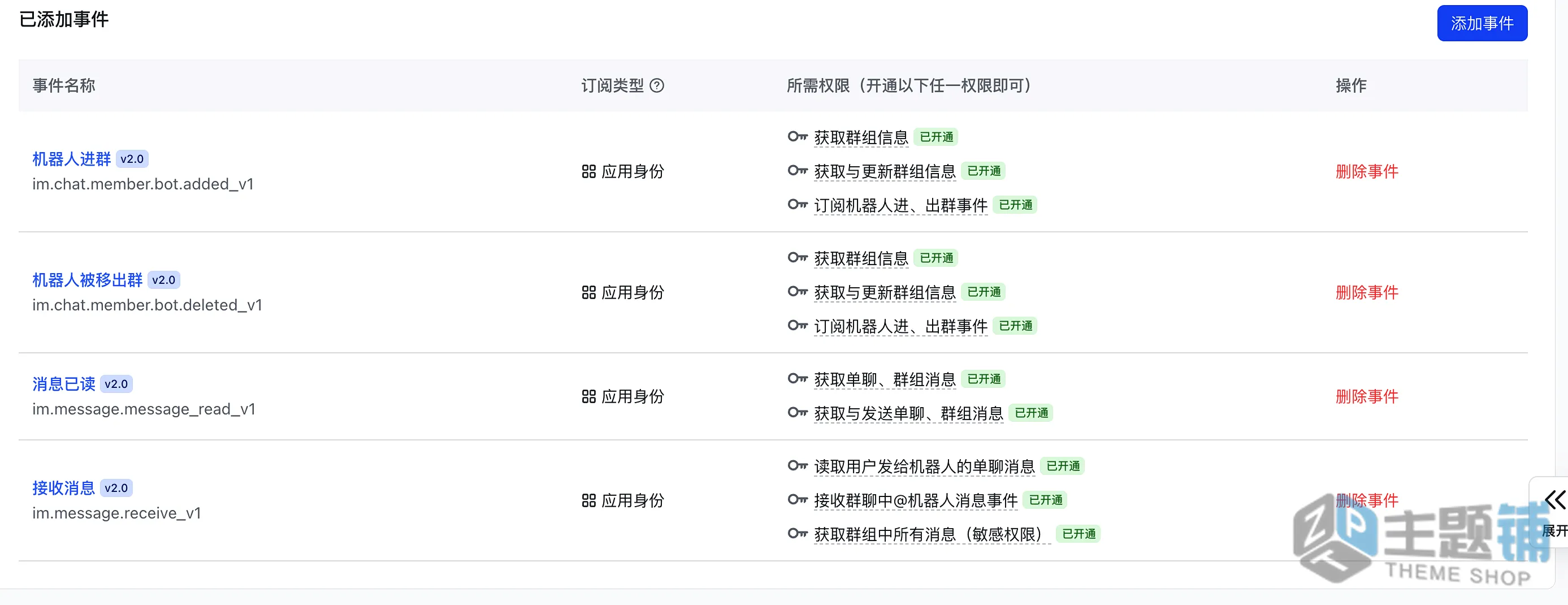This screenshot has height=605, width=1568.
Task: Click the 添加事件 button
Action: click(x=1482, y=23)
